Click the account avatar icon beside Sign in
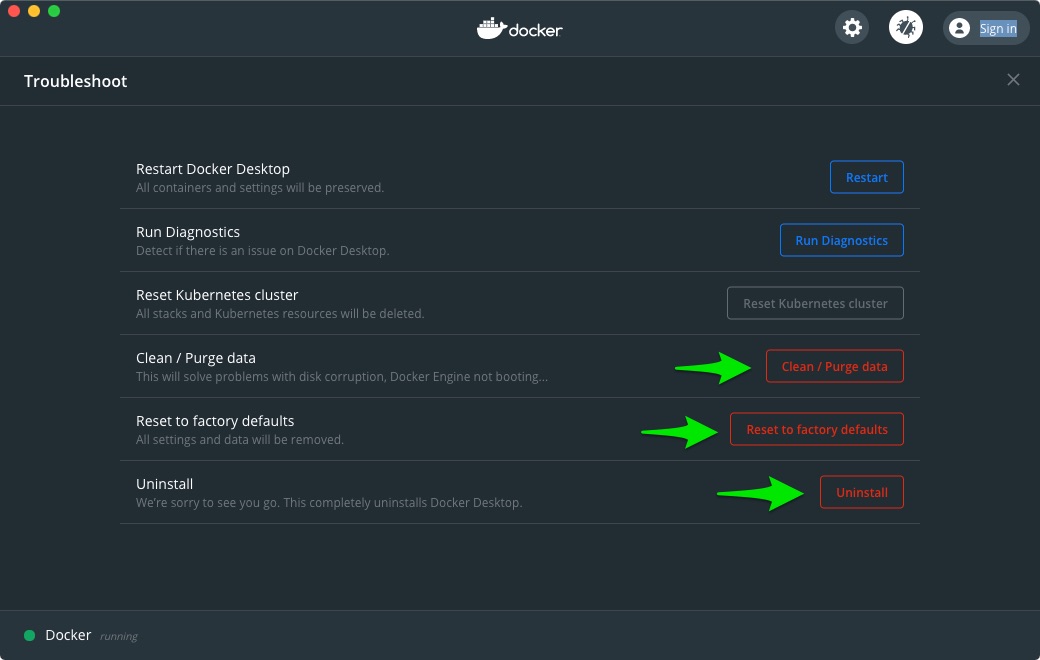The height and width of the screenshot is (660, 1040). [959, 29]
